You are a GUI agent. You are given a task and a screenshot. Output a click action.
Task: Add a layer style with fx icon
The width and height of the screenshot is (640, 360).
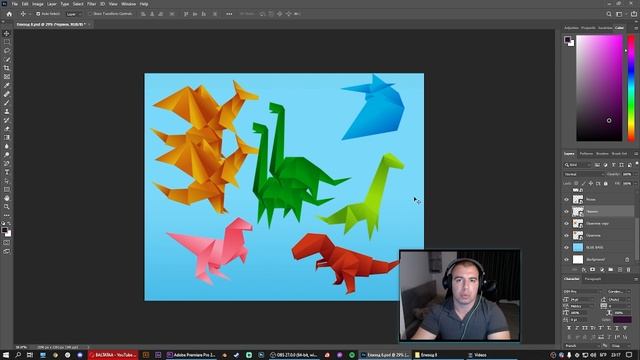(584, 270)
